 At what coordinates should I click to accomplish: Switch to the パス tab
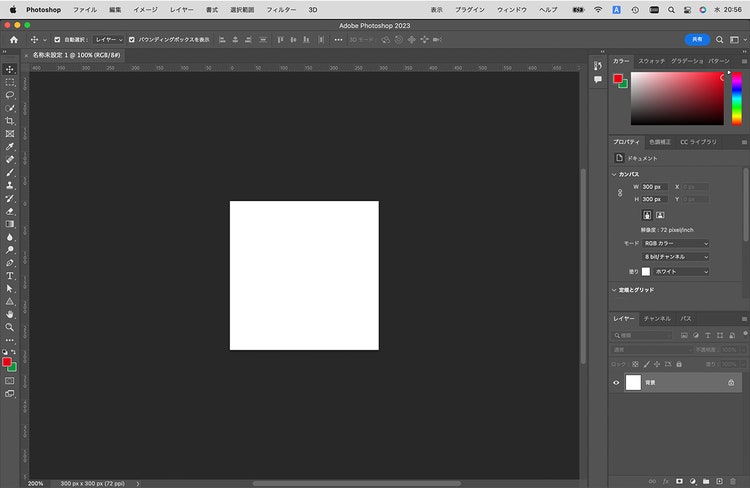(686, 319)
